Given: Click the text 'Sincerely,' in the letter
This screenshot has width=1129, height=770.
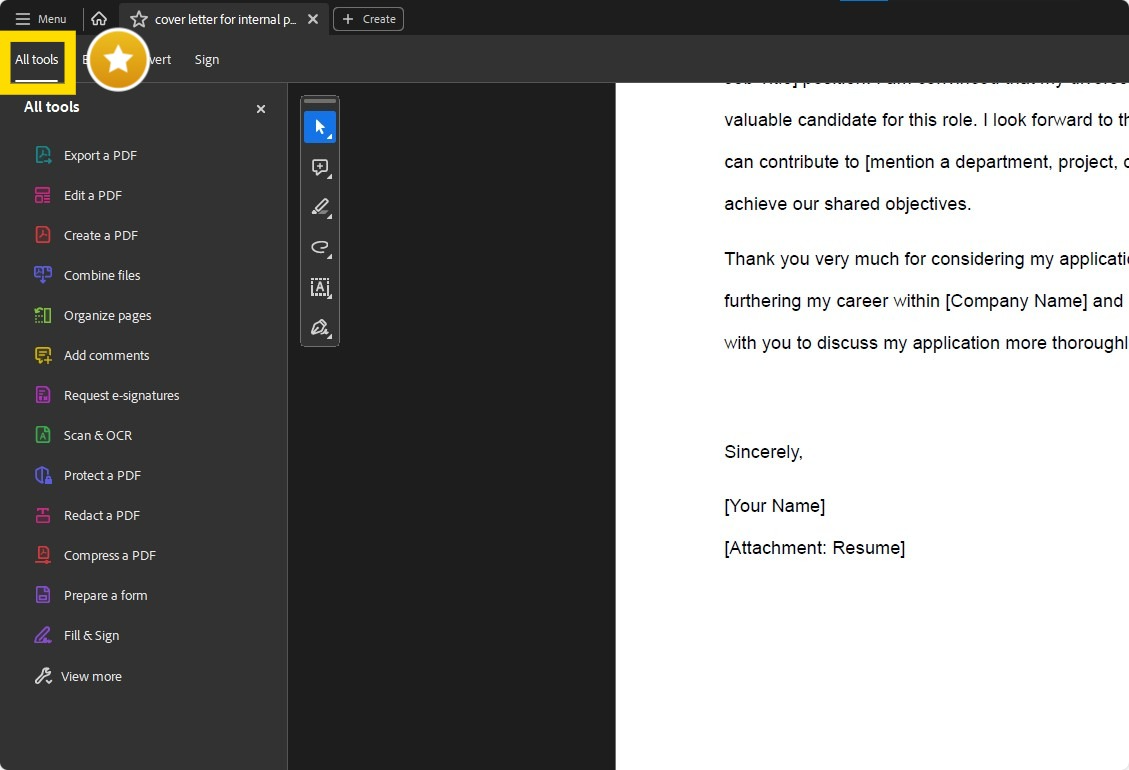Looking at the screenshot, I should pyautogui.click(x=763, y=452).
